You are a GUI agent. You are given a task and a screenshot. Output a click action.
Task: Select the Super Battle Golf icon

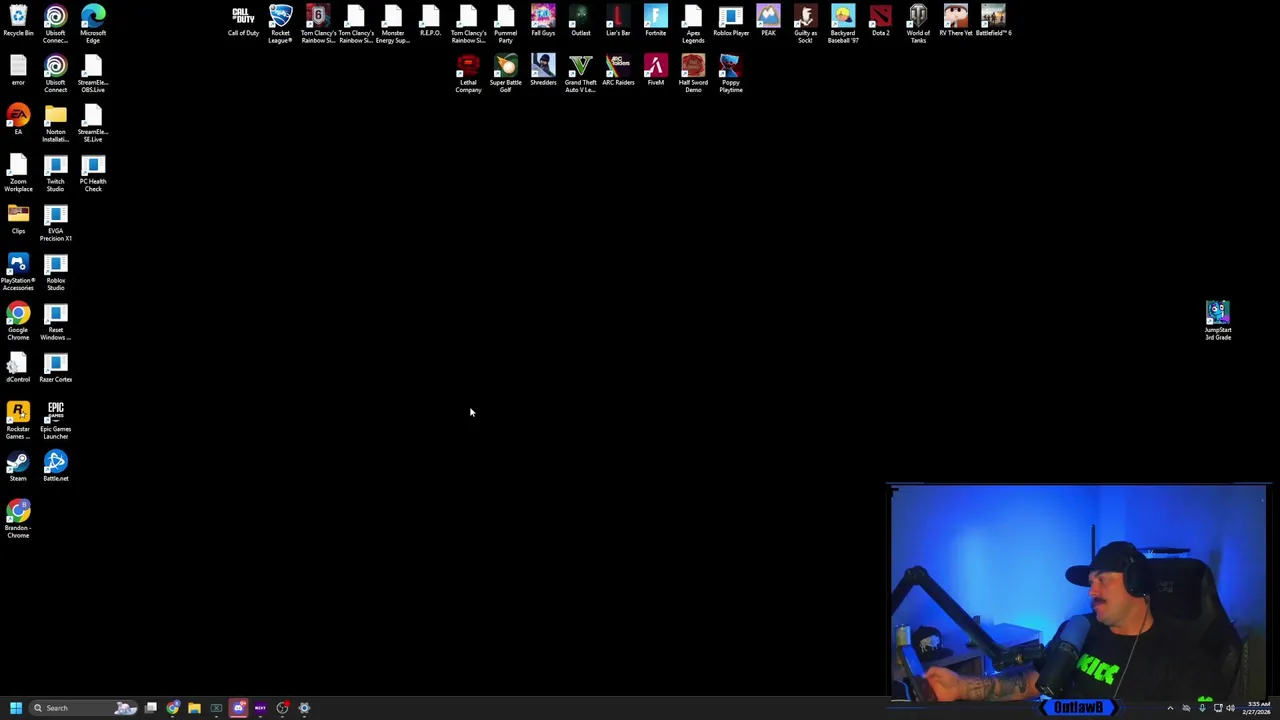[505, 74]
